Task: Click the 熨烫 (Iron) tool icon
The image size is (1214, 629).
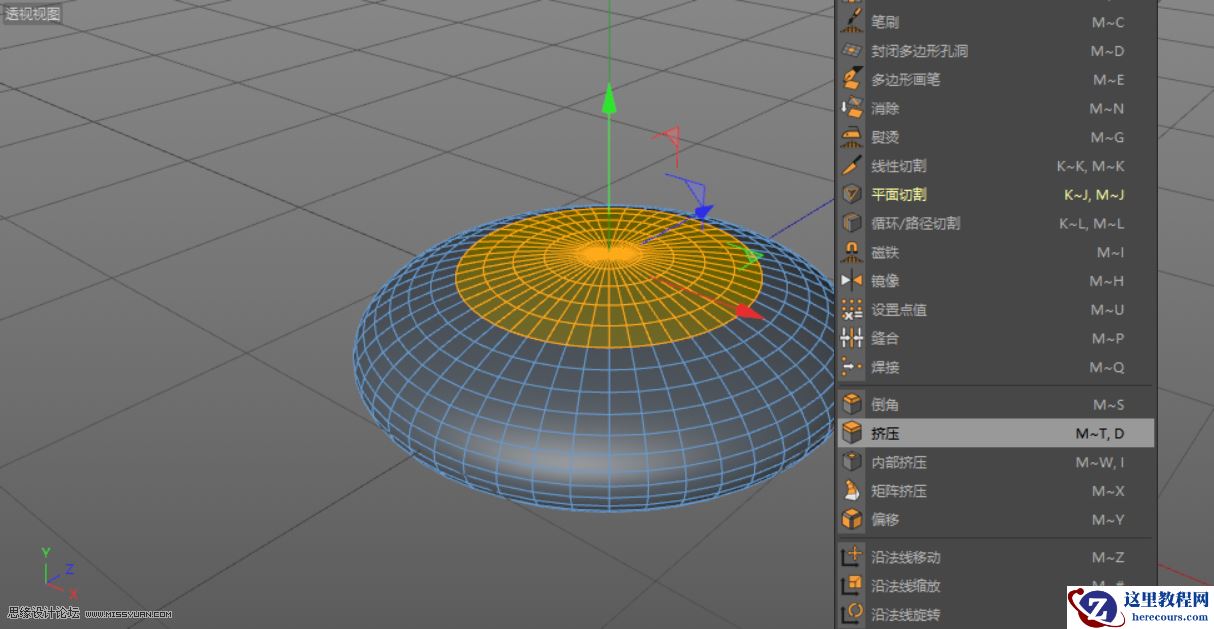Action: click(852, 137)
